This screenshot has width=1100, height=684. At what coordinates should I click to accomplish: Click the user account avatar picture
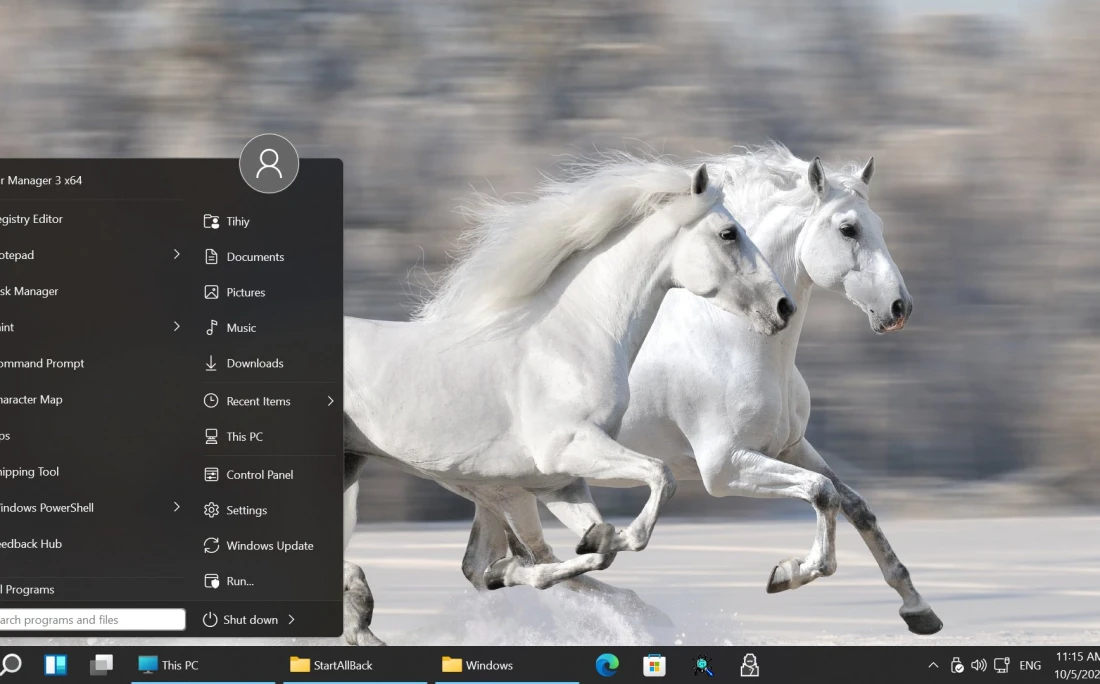click(269, 163)
